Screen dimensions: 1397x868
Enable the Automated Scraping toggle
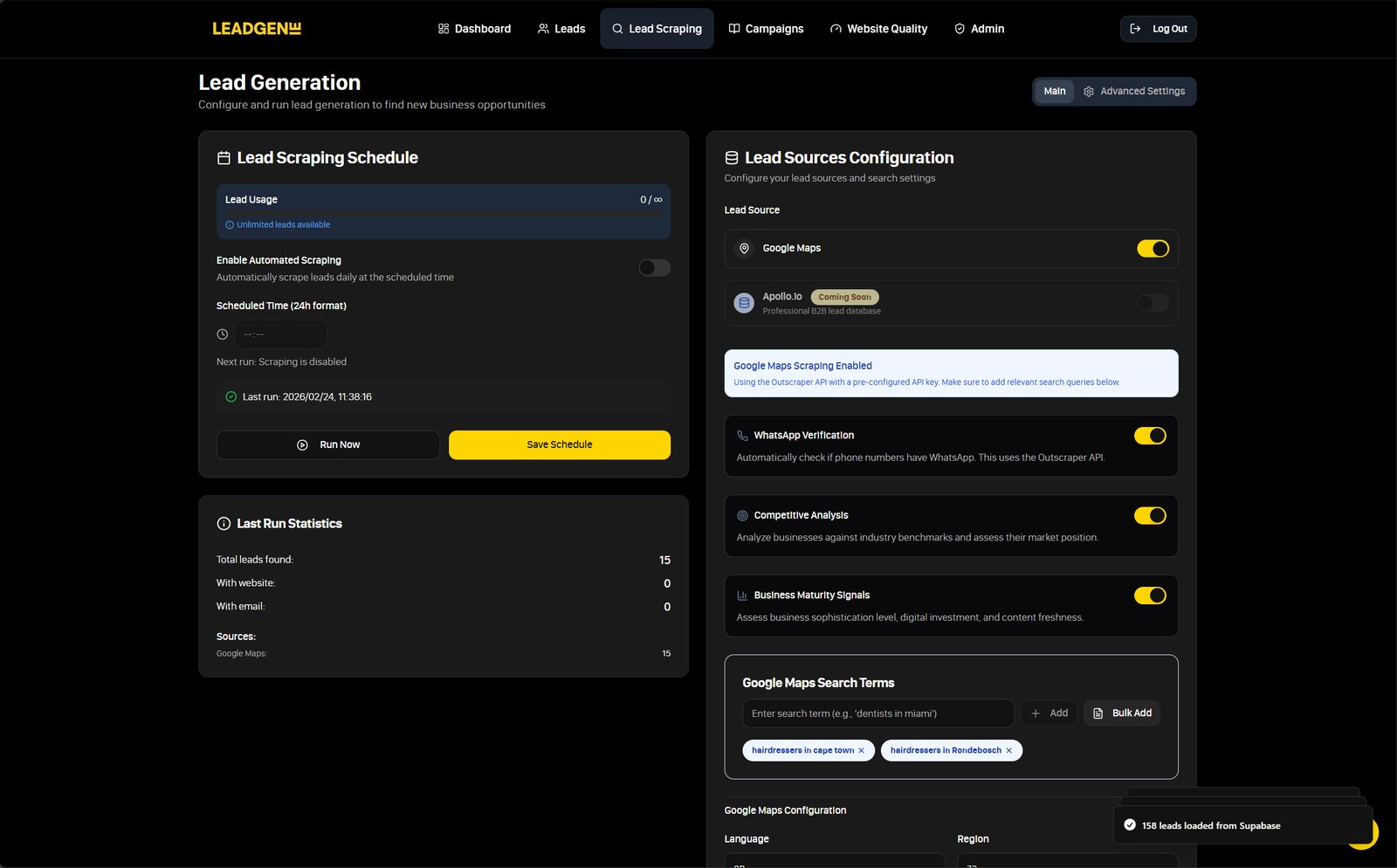[x=654, y=268]
